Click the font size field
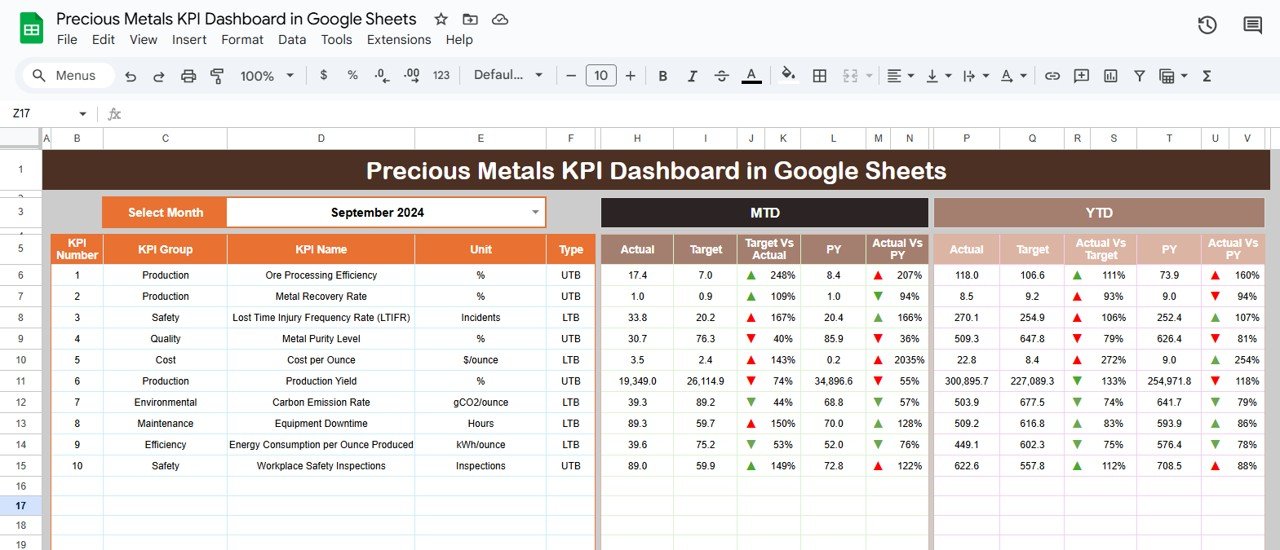Image resolution: width=1280 pixels, height=550 pixels. pos(601,75)
